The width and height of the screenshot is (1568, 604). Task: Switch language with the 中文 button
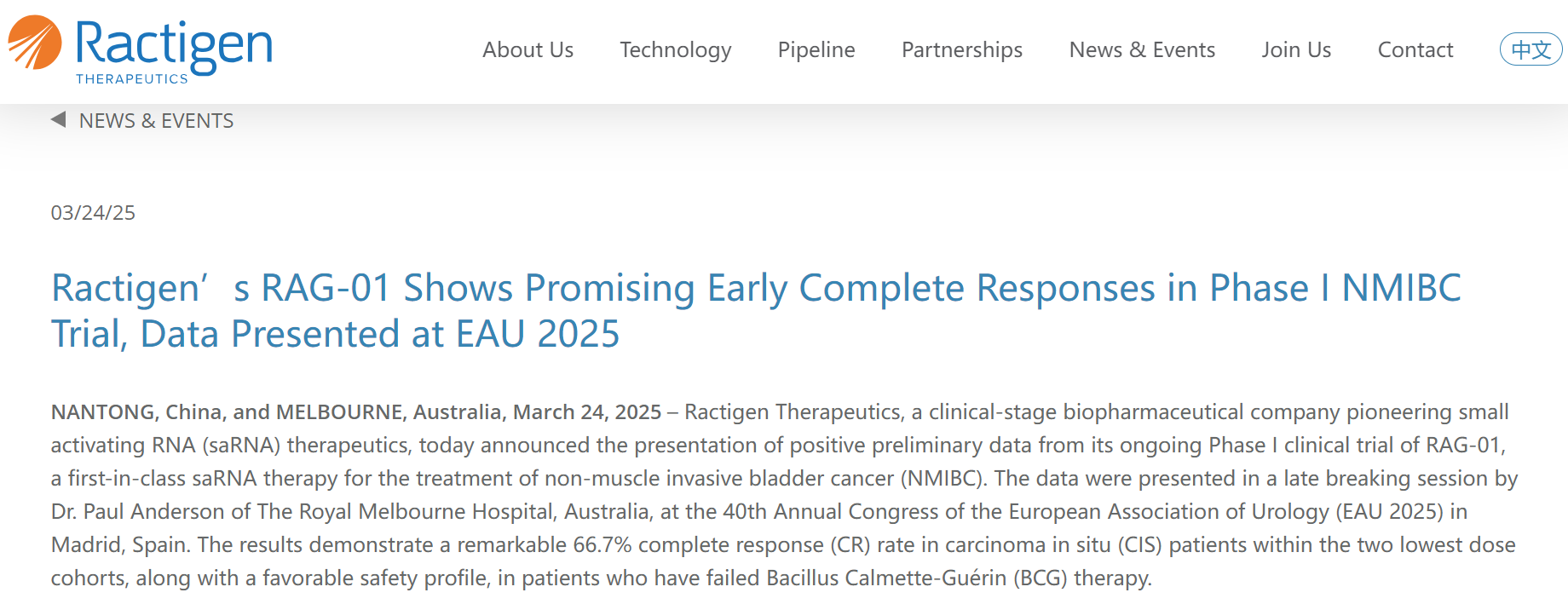pos(1531,49)
